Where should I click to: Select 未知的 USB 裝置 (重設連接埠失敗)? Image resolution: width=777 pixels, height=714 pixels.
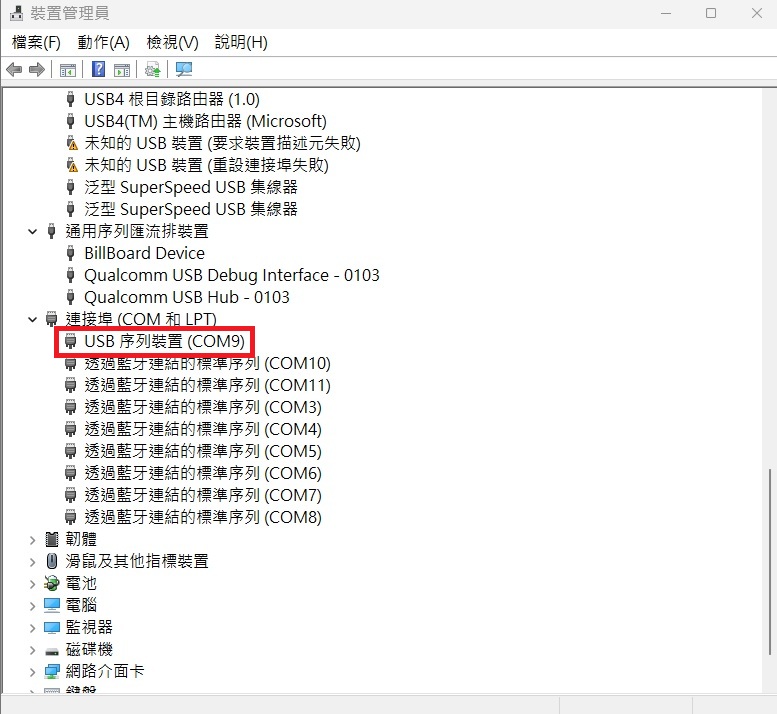pyautogui.click(x=207, y=165)
